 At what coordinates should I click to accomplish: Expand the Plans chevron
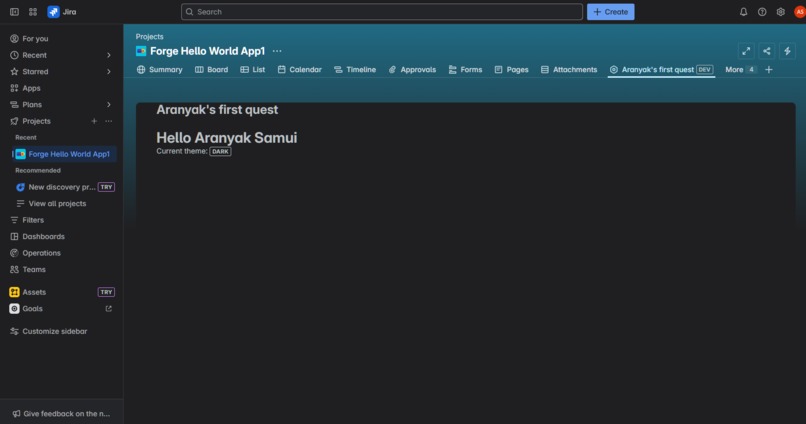point(108,104)
